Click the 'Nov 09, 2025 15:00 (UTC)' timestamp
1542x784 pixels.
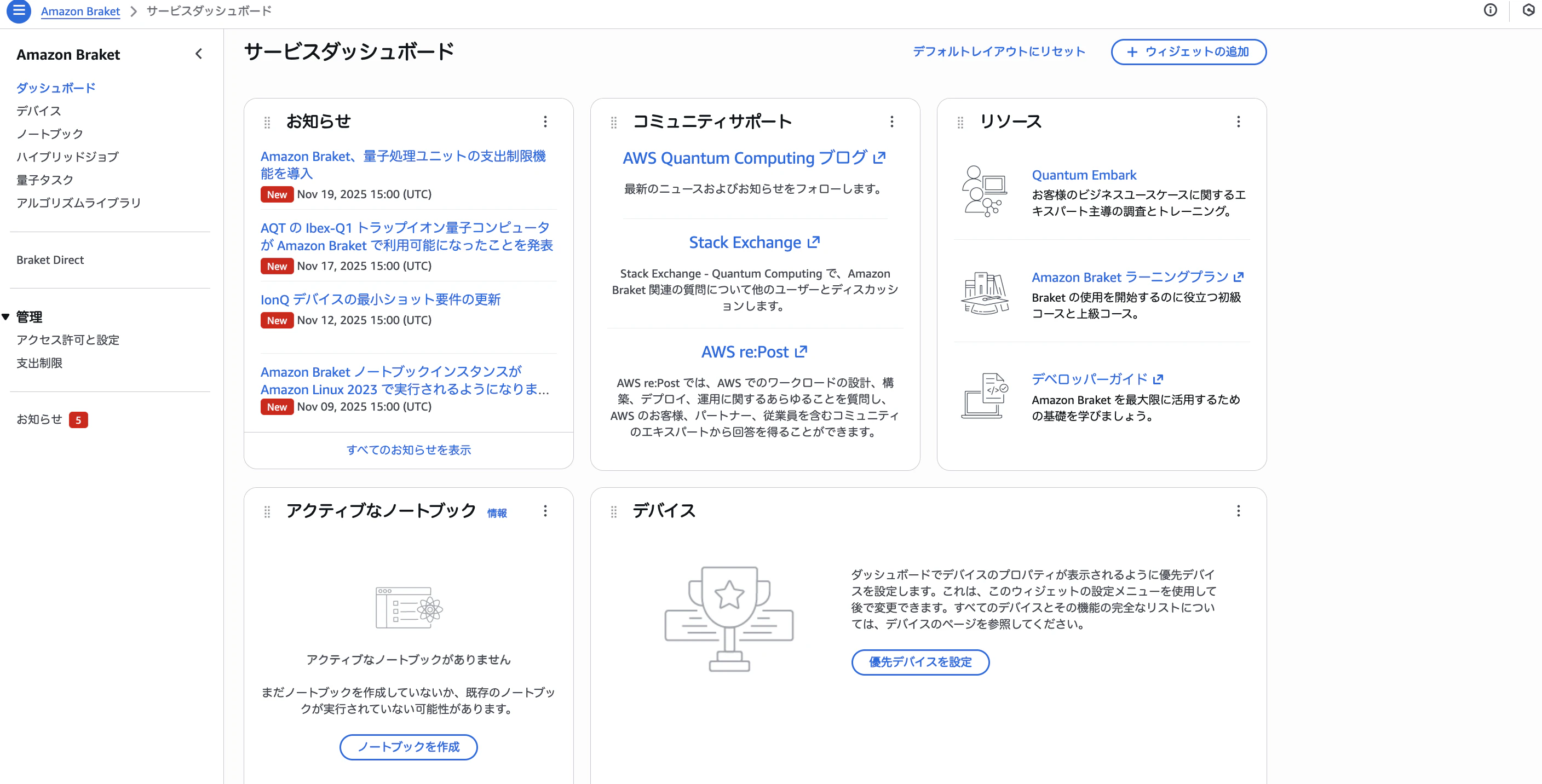pos(365,406)
